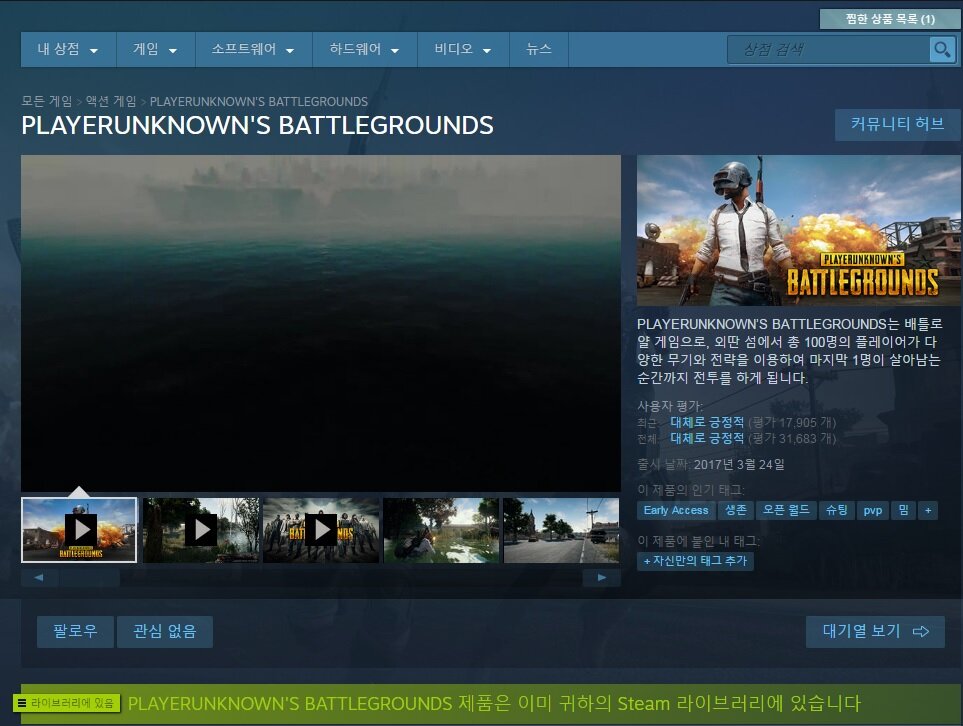963x726 pixels.
Task: Play the first PUBG trailer thumbnail
Action: (x=79, y=530)
